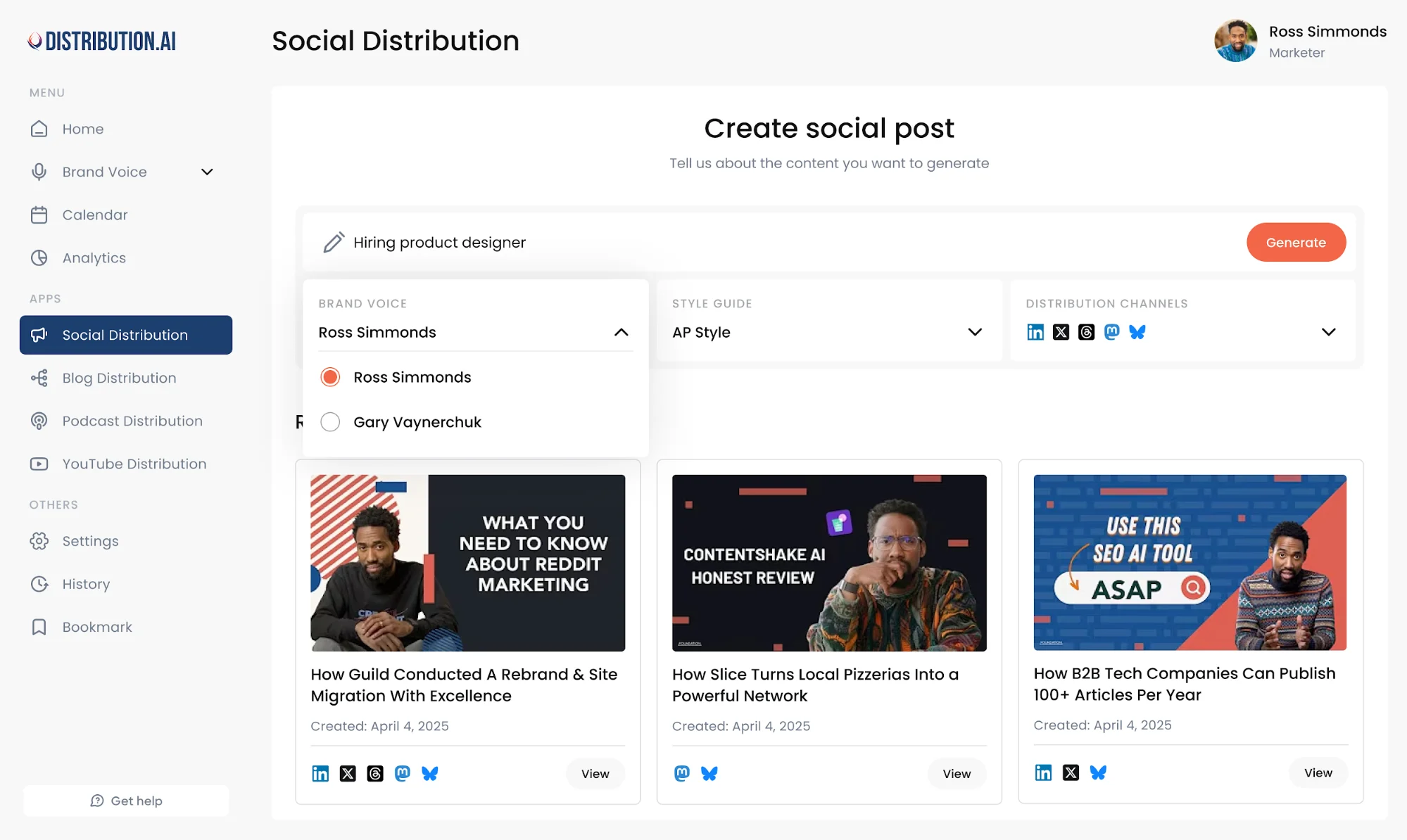1407x840 pixels.
Task: Click the Mastodon icon on the pizzerias post
Action: coord(681,772)
